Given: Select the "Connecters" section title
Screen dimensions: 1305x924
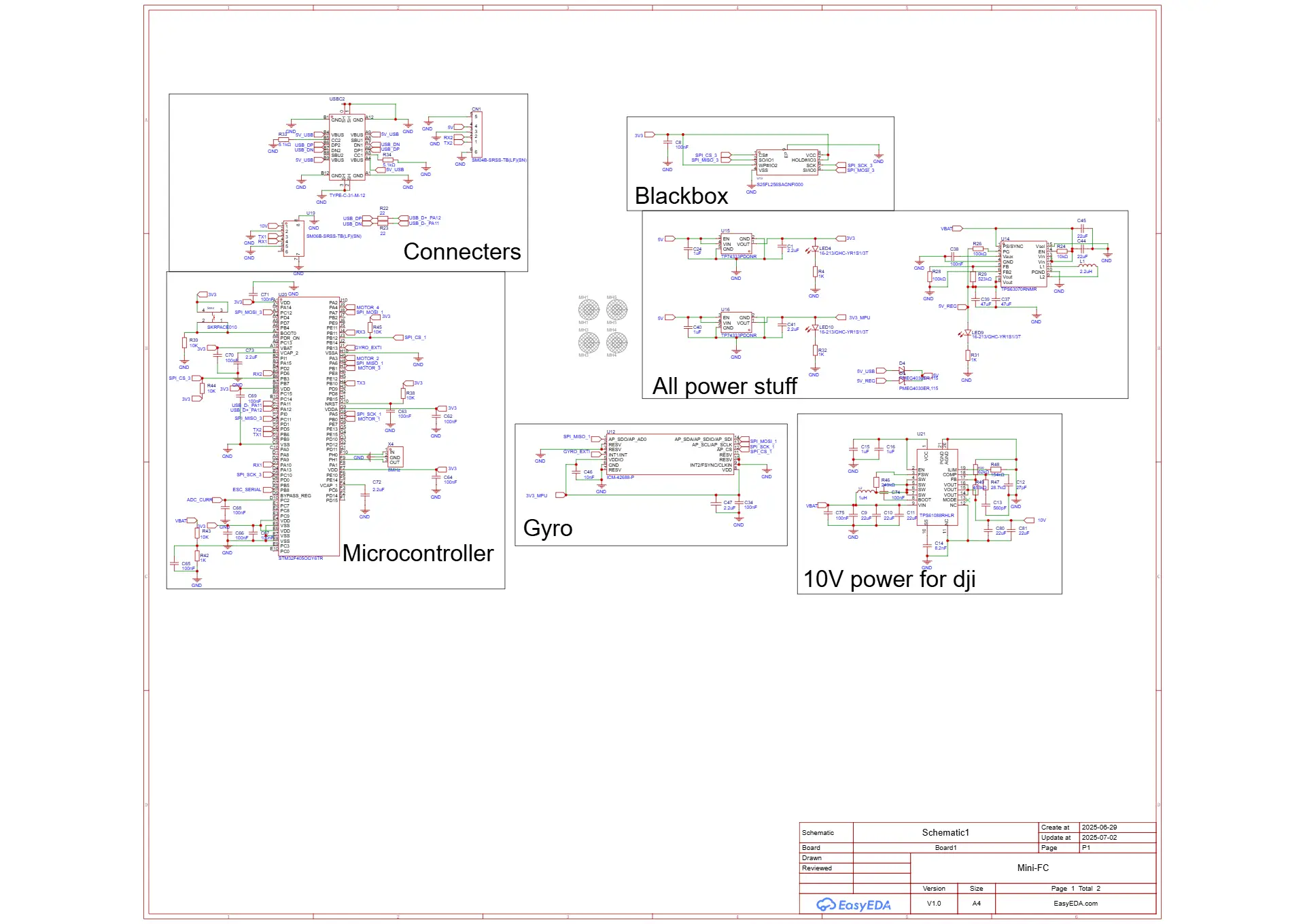Looking at the screenshot, I should 462,251.
